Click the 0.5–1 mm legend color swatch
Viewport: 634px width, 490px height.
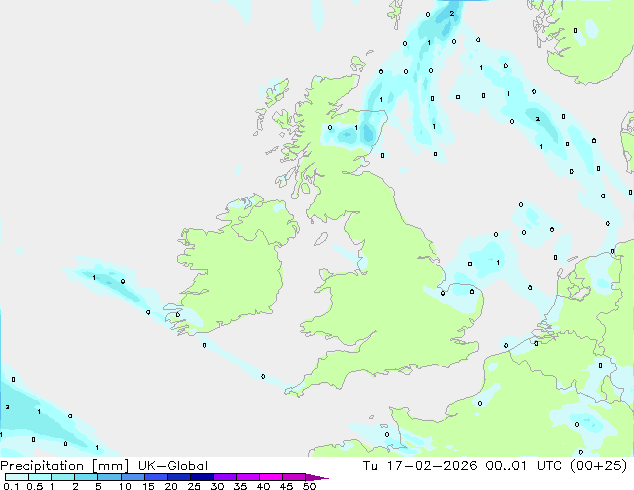point(40,477)
